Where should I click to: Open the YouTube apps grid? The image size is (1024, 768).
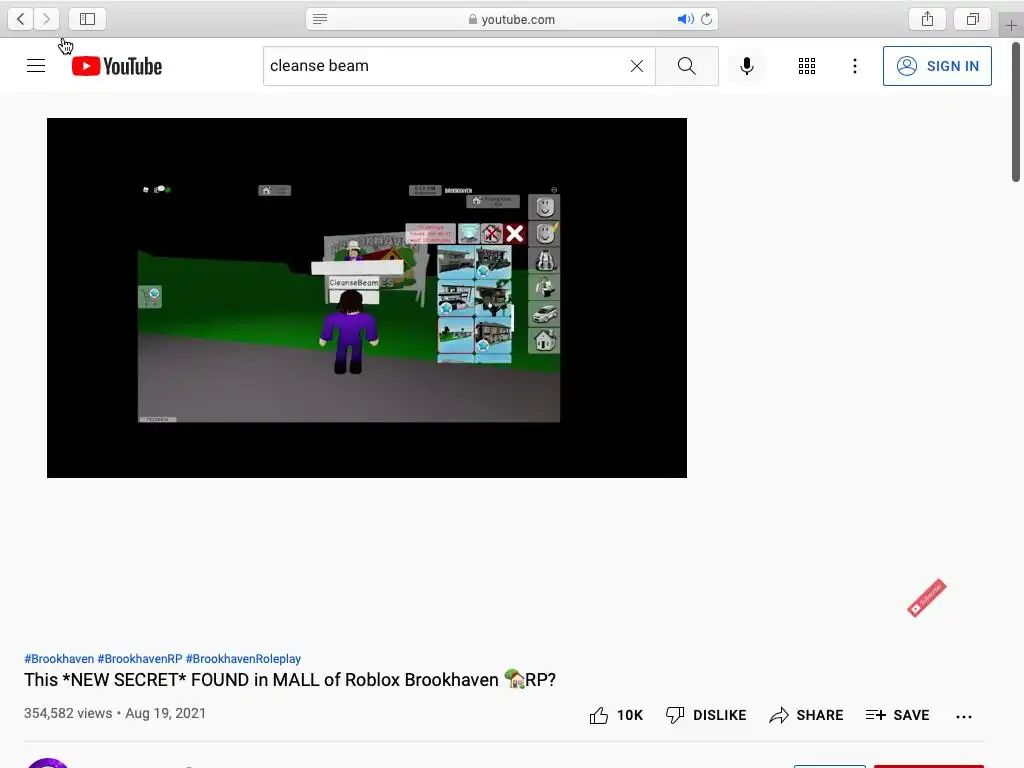[807, 66]
